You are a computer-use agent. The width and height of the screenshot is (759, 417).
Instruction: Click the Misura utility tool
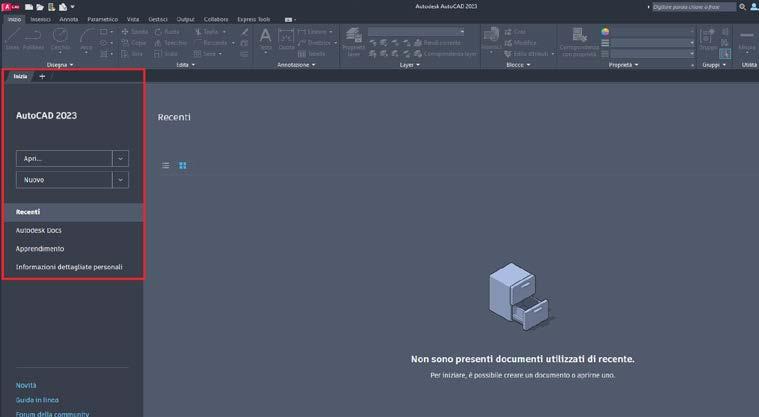[746, 40]
